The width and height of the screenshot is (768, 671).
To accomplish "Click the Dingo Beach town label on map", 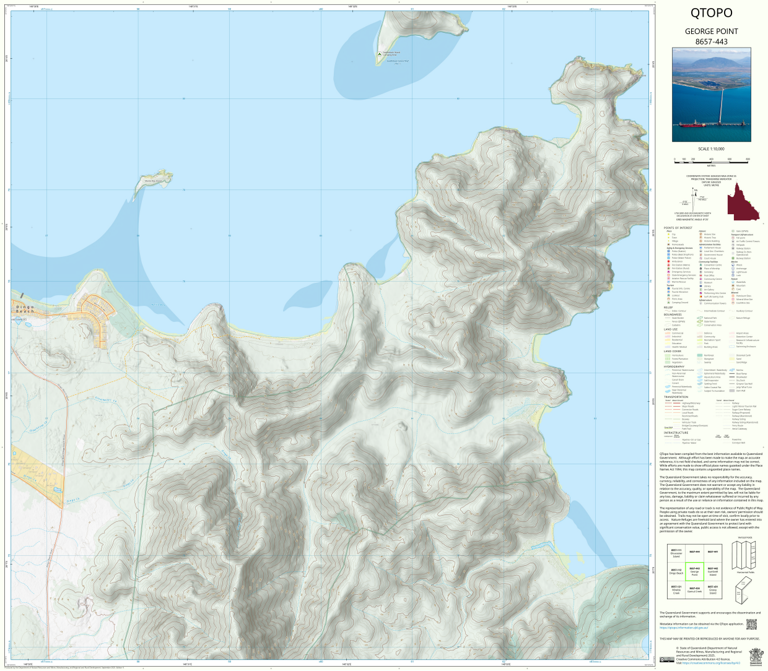I will [24, 309].
